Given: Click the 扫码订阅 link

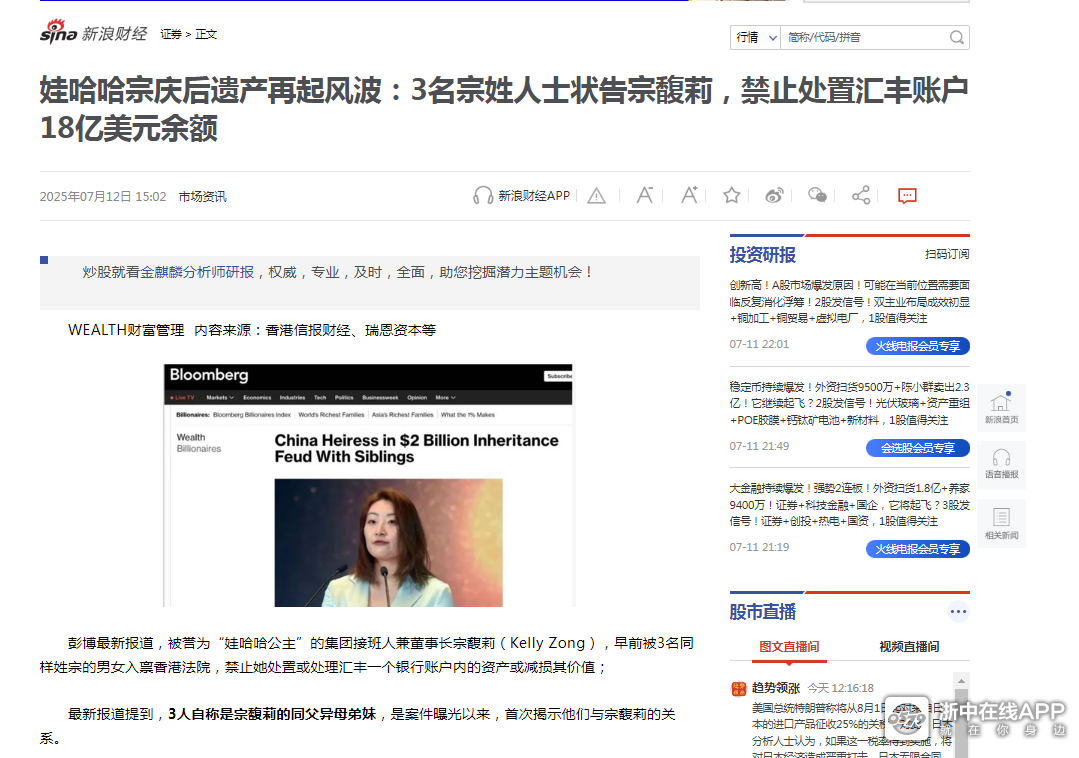Looking at the screenshot, I should pos(947,255).
